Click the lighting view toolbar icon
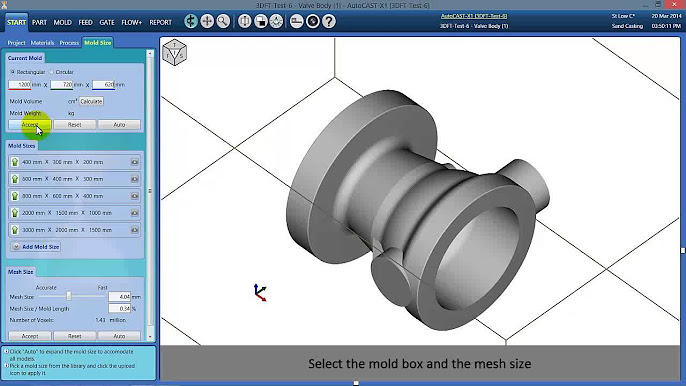The width and height of the screenshot is (686, 386). pos(276,21)
